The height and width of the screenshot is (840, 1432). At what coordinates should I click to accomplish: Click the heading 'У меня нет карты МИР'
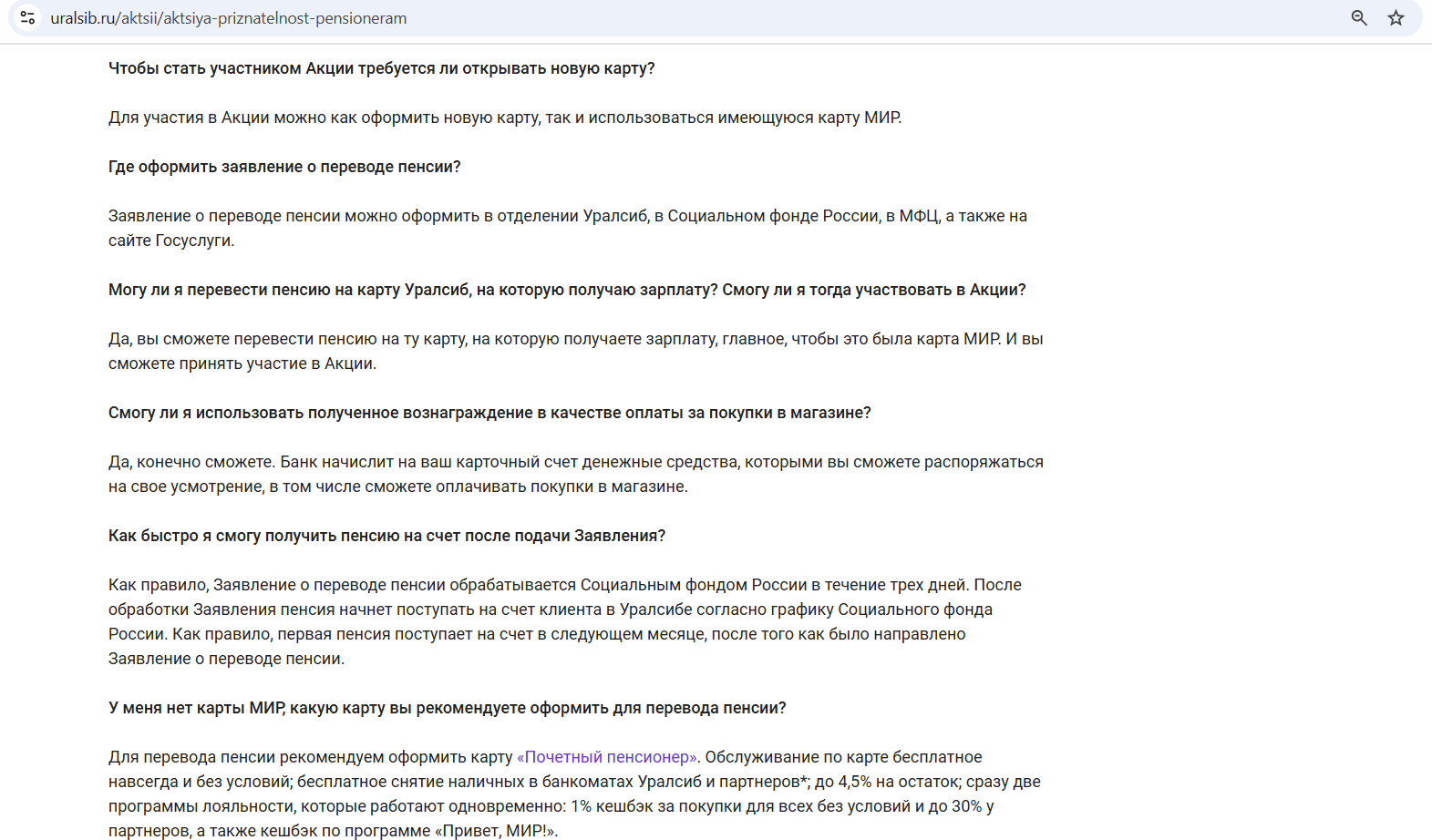pos(447,708)
